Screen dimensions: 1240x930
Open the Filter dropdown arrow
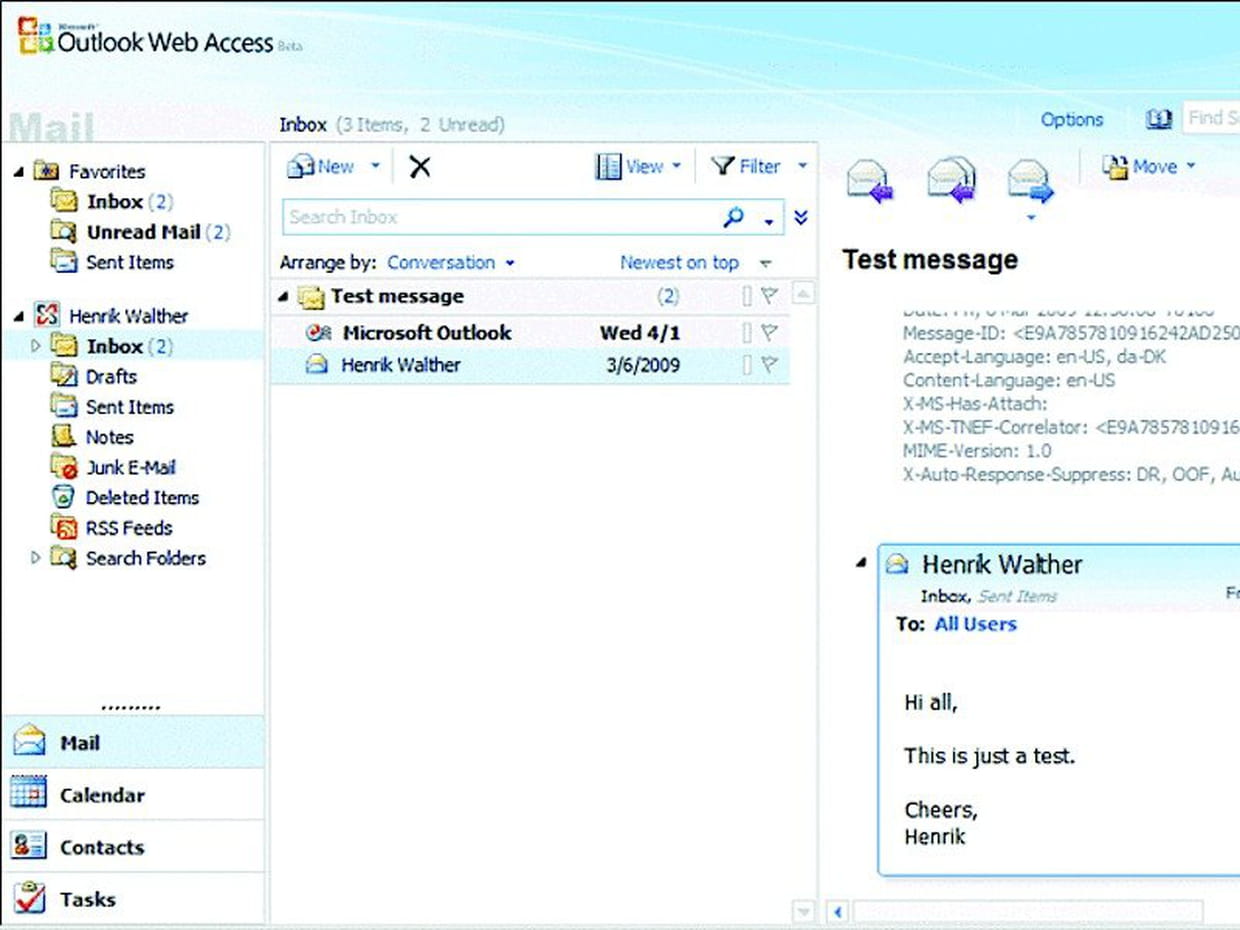(x=801, y=166)
